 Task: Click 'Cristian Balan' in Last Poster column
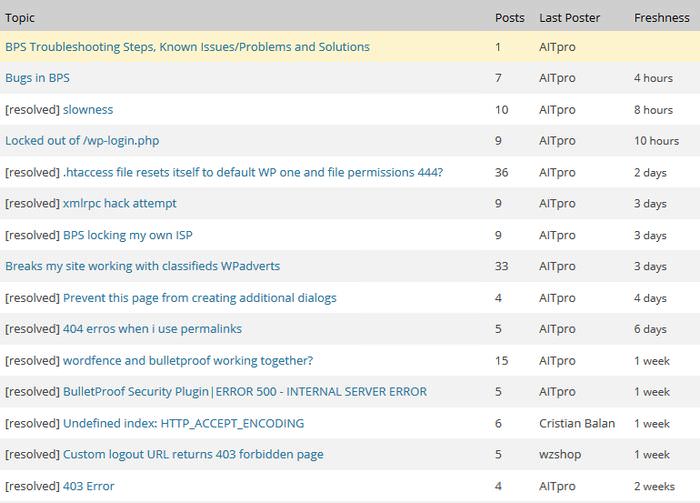coord(577,423)
